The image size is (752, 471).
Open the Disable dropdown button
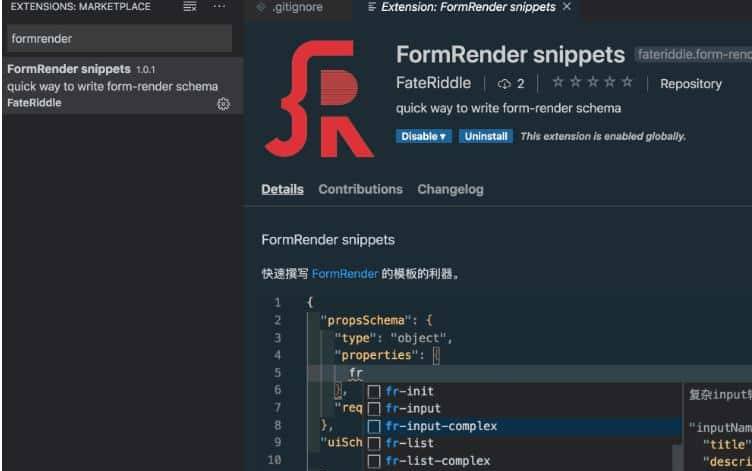[x=424, y=136]
